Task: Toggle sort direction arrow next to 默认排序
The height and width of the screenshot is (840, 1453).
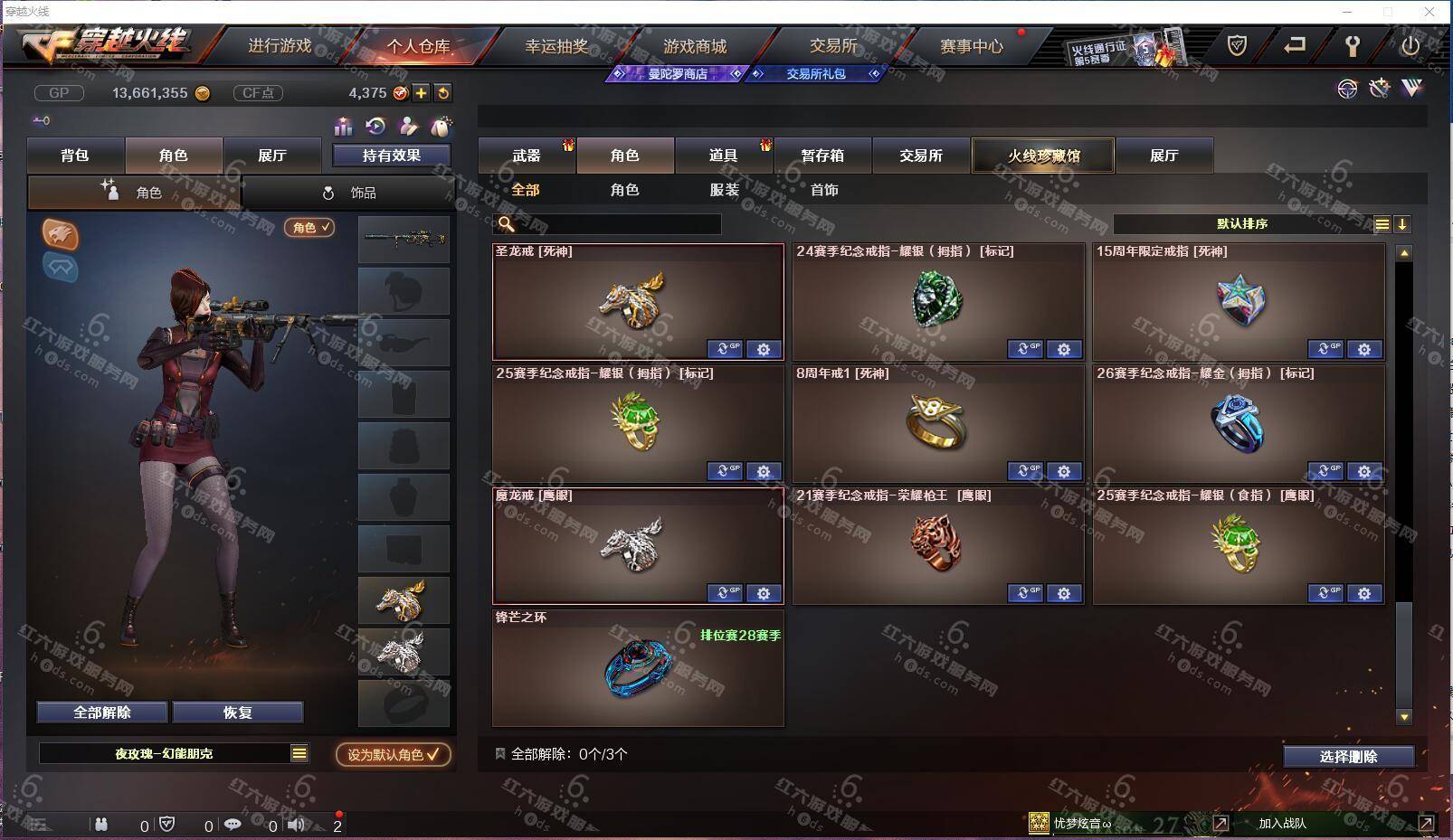Action: pos(1402,224)
